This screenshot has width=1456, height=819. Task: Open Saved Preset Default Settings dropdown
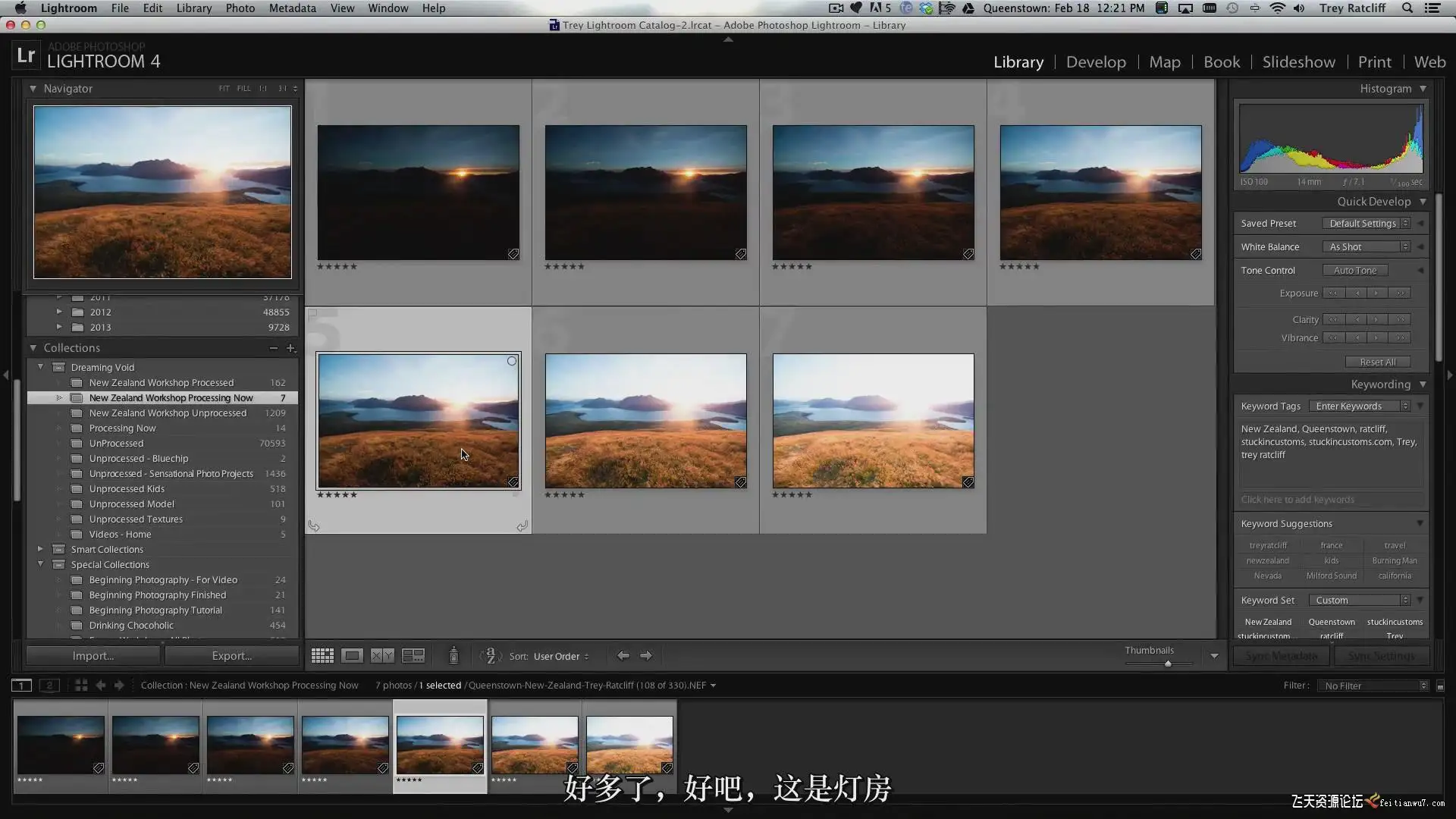(1367, 224)
